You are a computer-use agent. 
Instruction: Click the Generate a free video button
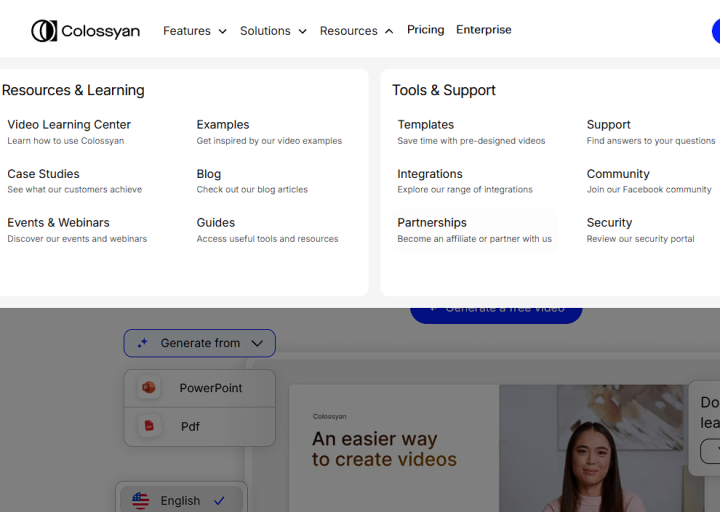tap(496, 312)
